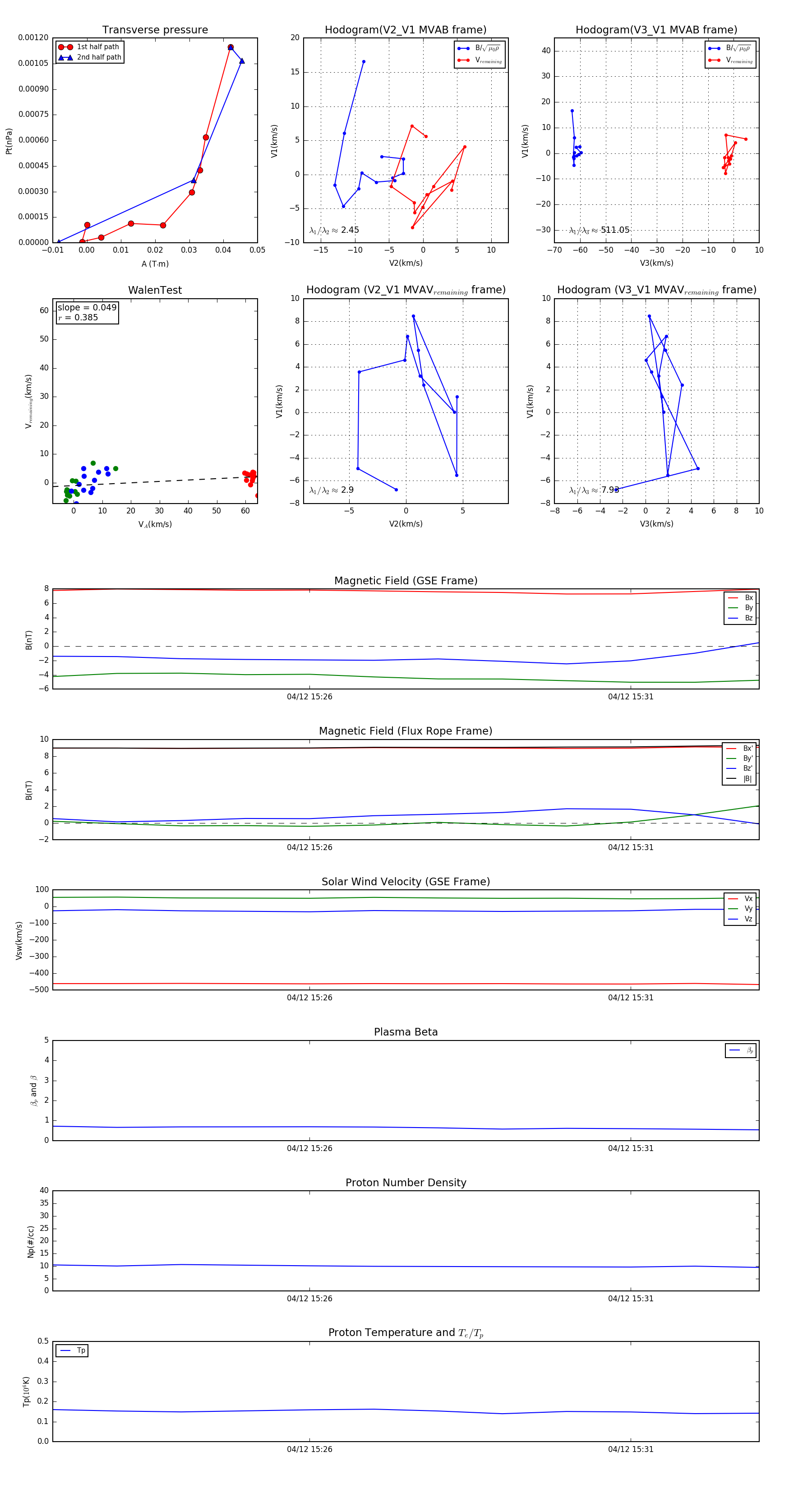Click 'slope = 0.049' annotation
Viewport: 812px width, 1489px height.
[87, 308]
